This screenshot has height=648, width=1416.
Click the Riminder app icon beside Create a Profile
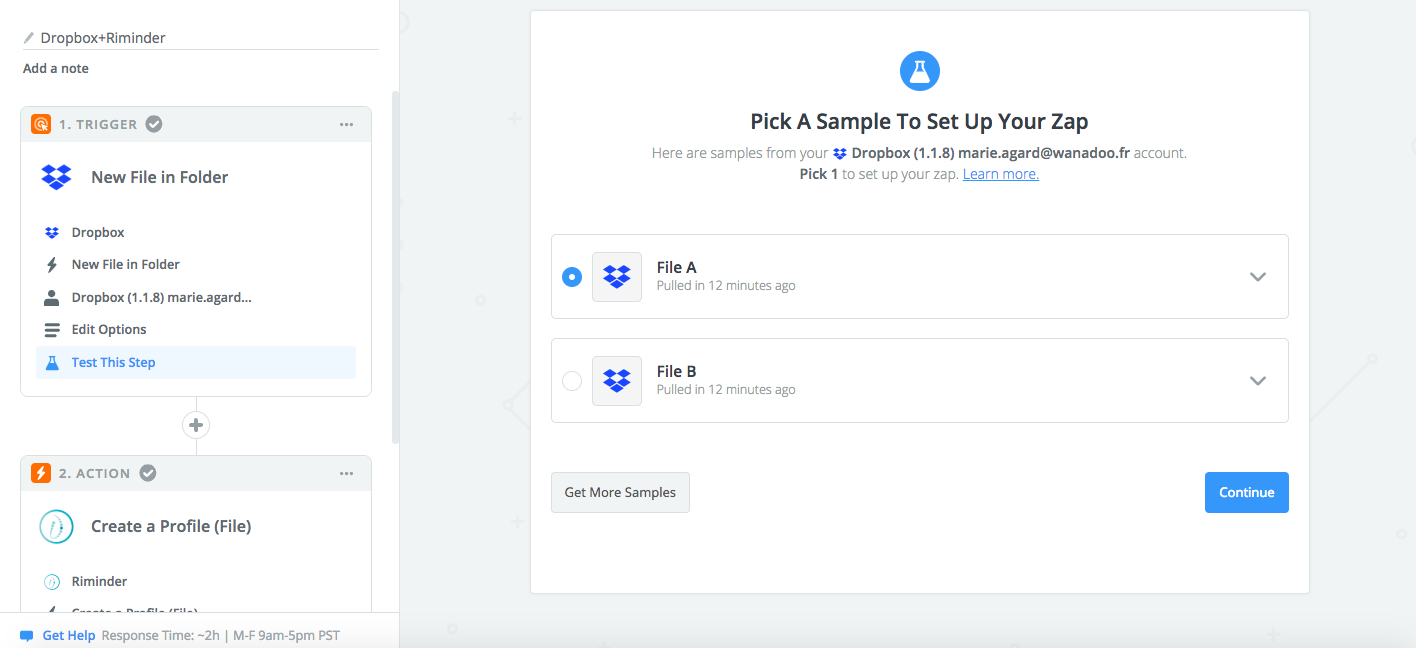56,526
